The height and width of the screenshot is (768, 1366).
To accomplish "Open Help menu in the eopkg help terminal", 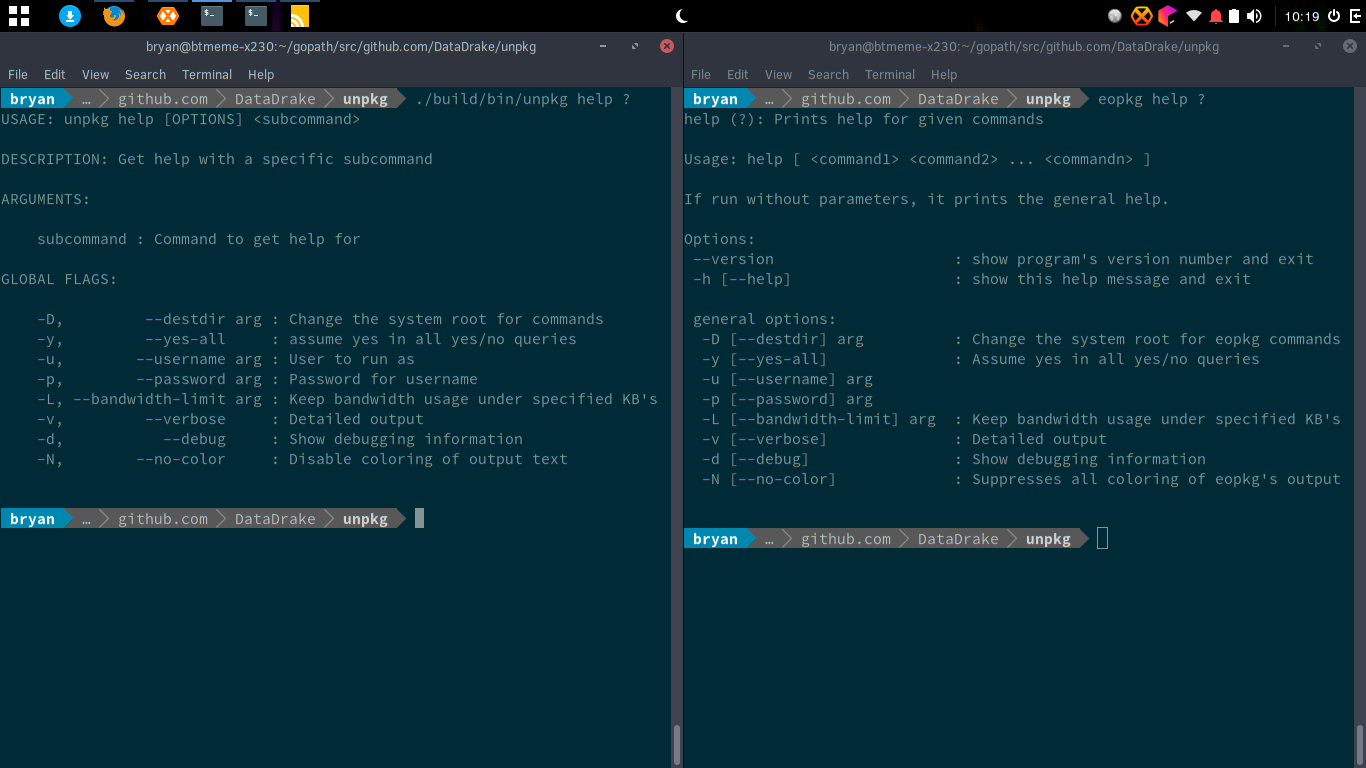I will [x=944, y=75].
